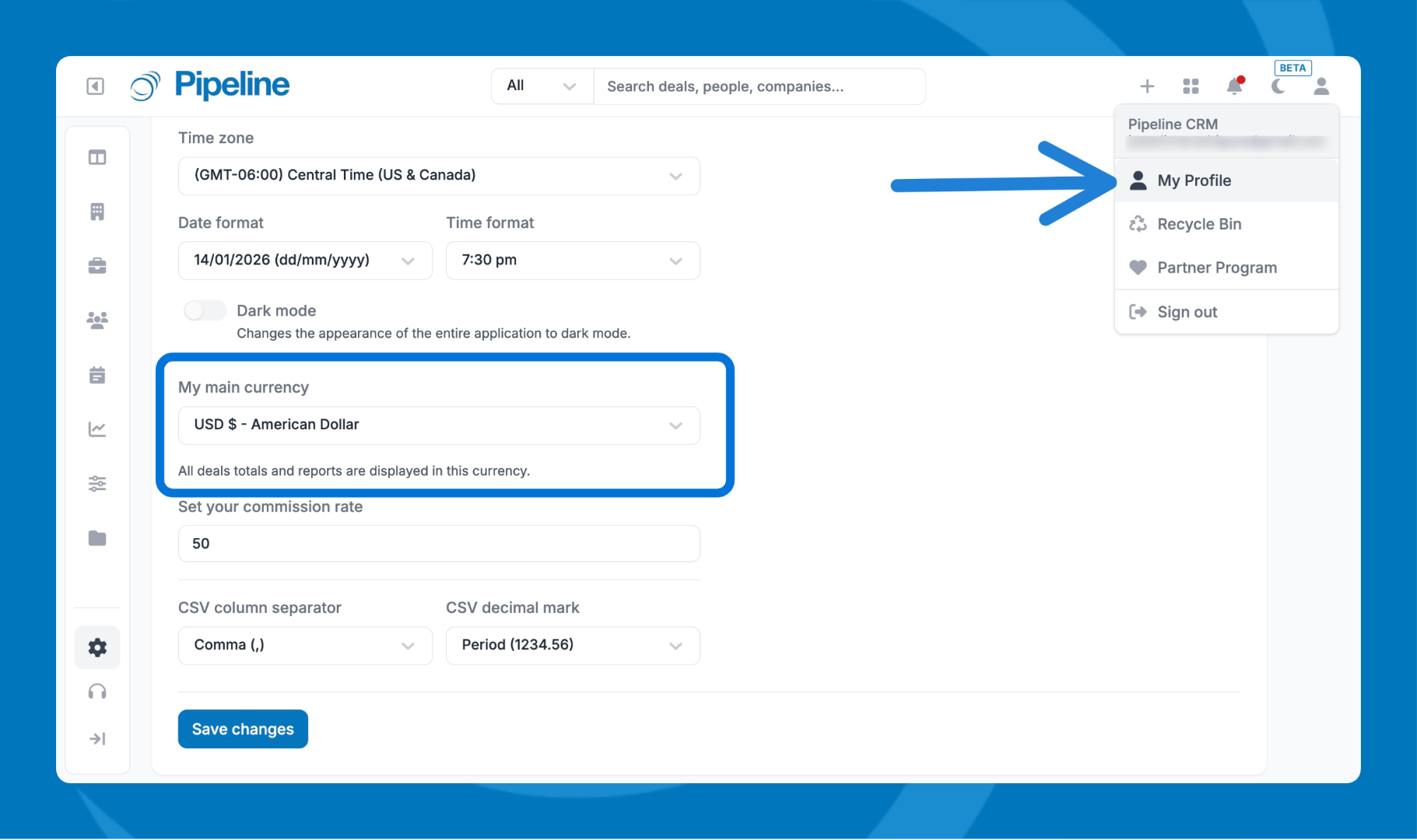
Task: Click the headset support icon
Action: [97, 692]
